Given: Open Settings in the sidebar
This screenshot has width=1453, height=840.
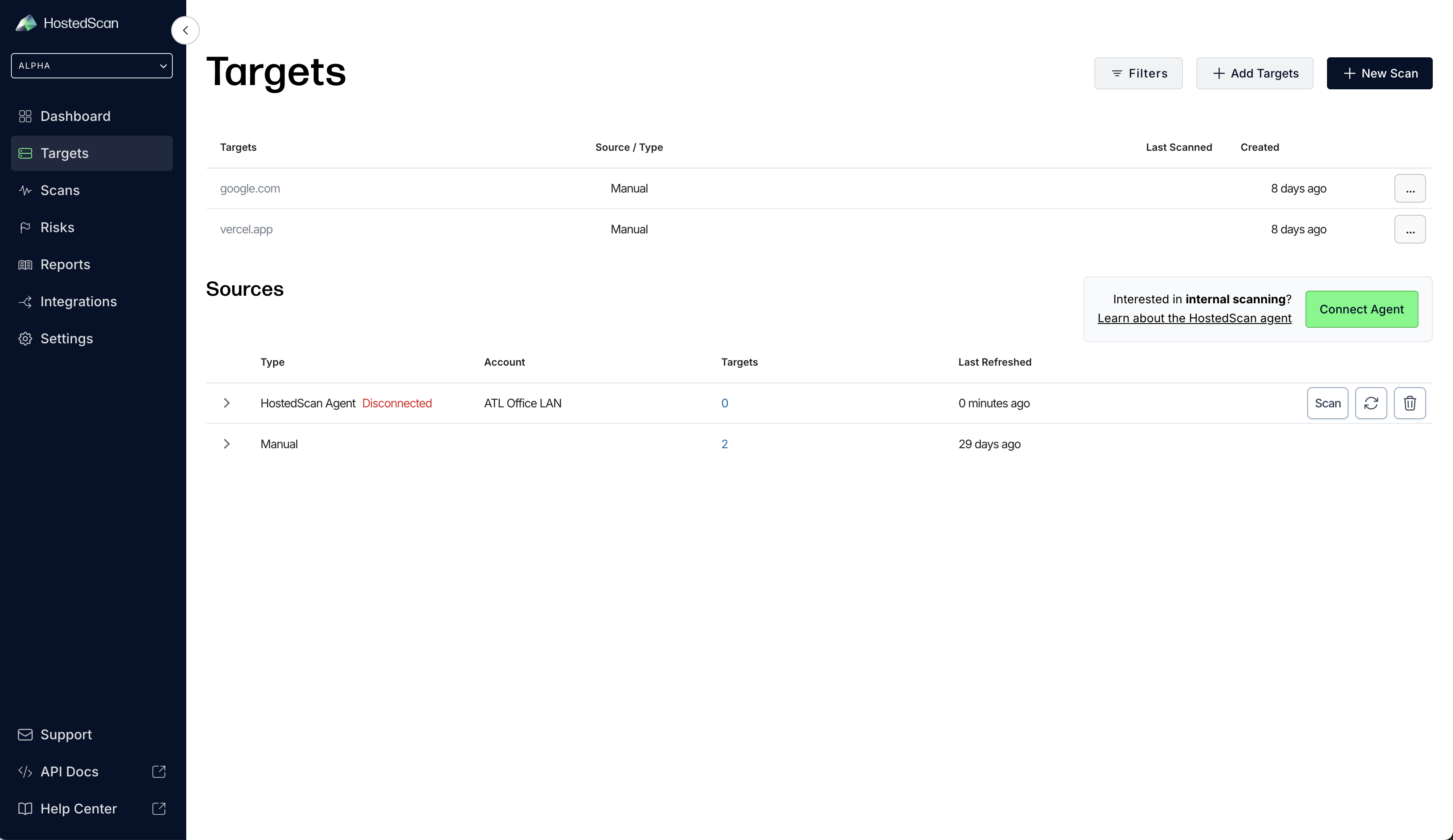Looking at the screenshot, I should [92, 338].
